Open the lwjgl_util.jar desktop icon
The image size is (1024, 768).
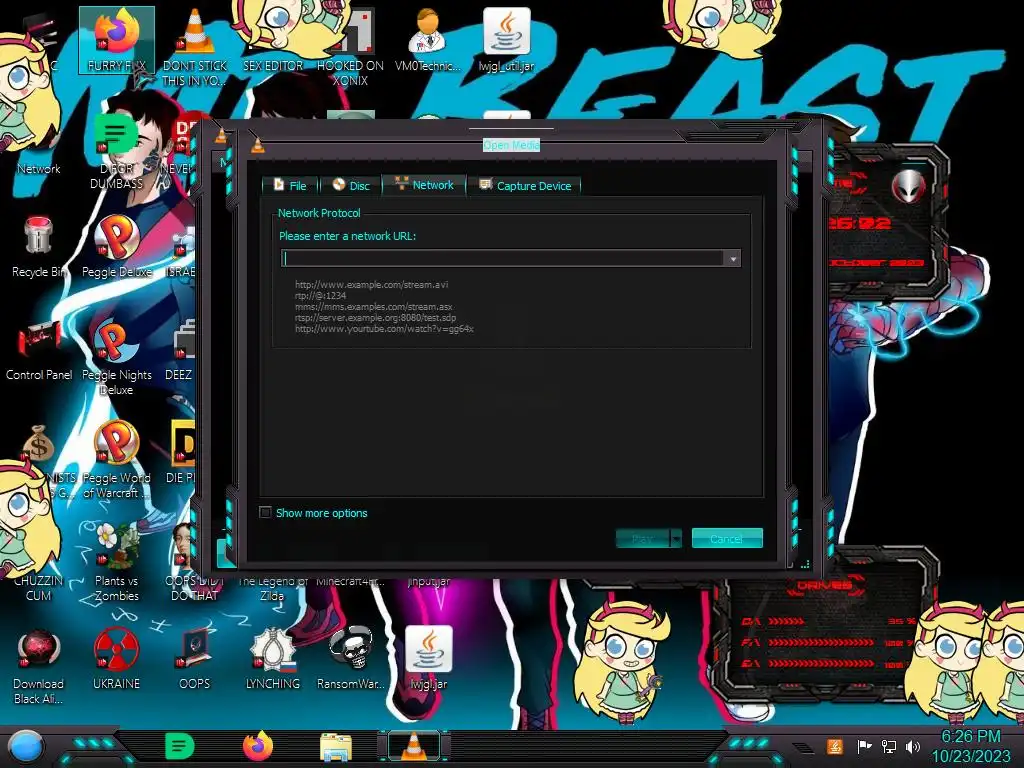pos(506,40)
